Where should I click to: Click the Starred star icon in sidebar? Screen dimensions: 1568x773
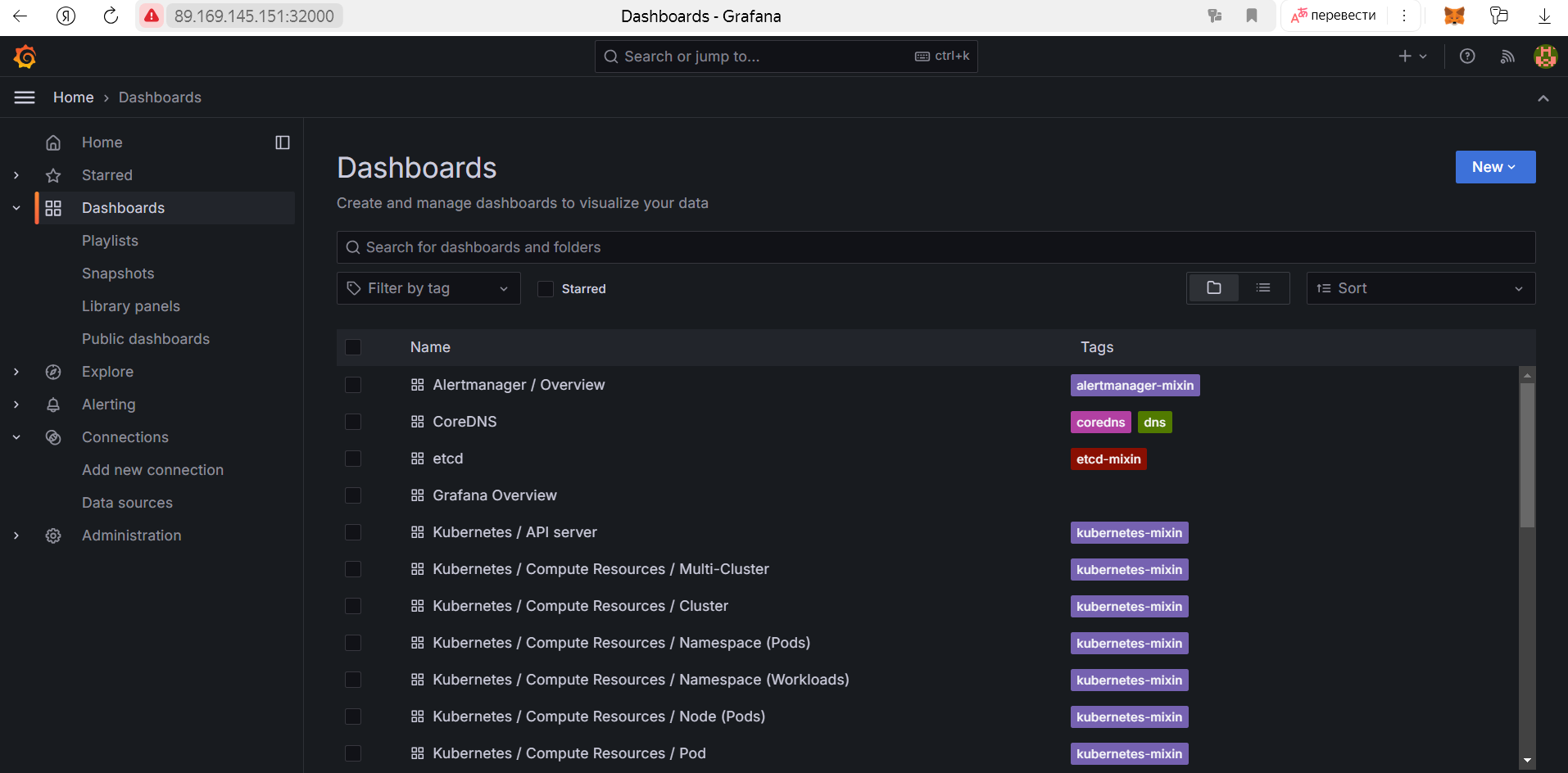53,175
